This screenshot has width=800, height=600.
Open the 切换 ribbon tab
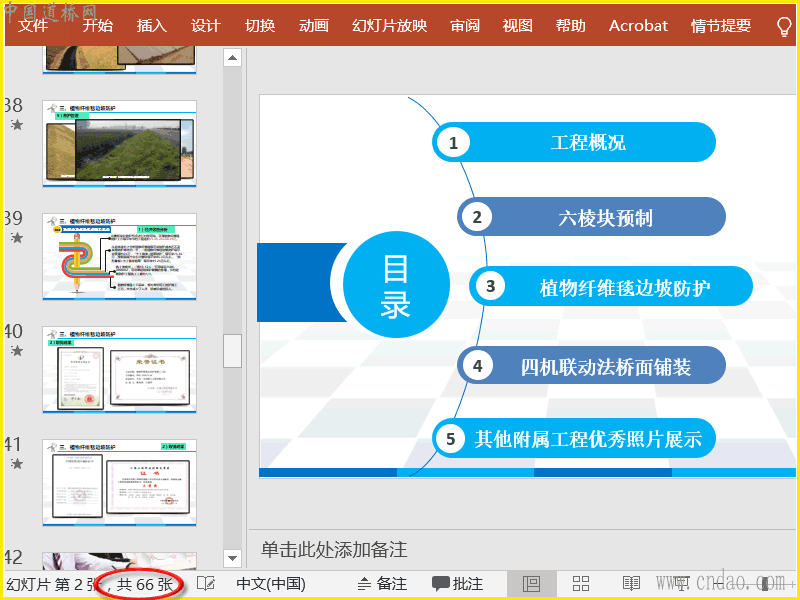[x=260, y=25]
